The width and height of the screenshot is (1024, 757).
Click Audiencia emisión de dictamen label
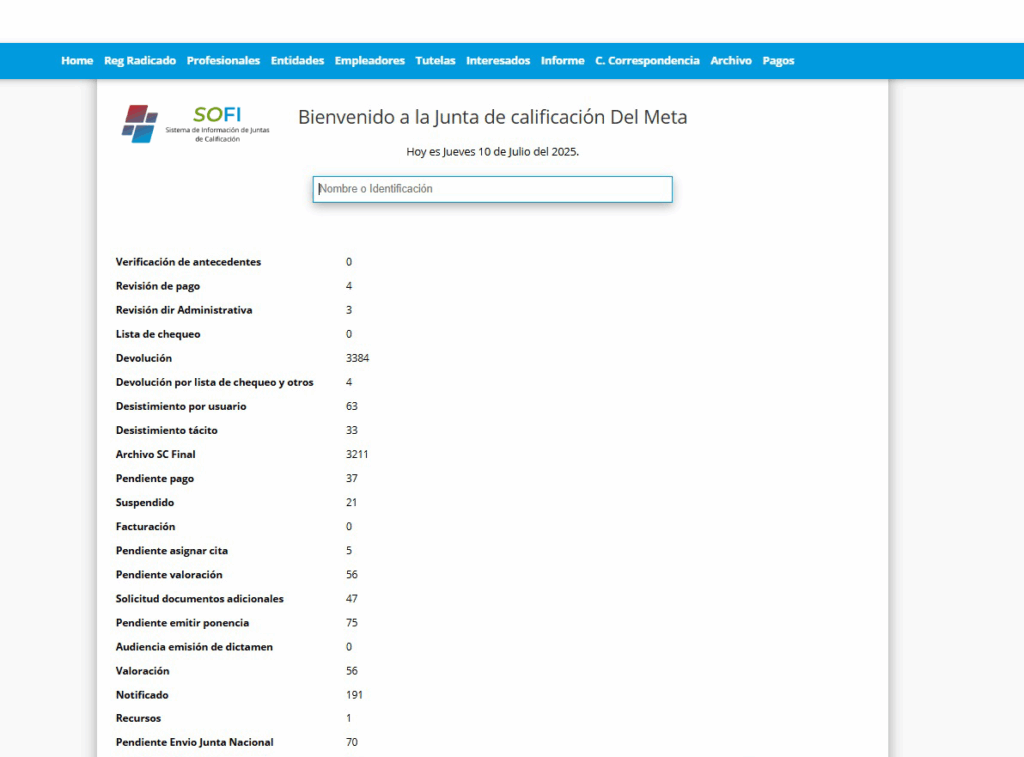[194, 647]
